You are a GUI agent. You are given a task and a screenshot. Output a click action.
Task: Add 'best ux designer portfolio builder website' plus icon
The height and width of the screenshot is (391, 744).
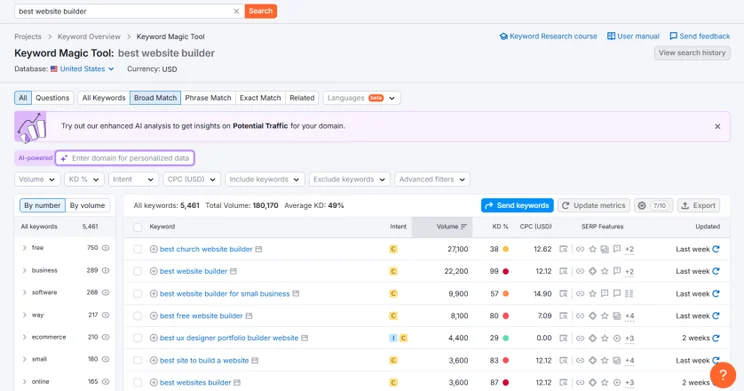[154, 338]
